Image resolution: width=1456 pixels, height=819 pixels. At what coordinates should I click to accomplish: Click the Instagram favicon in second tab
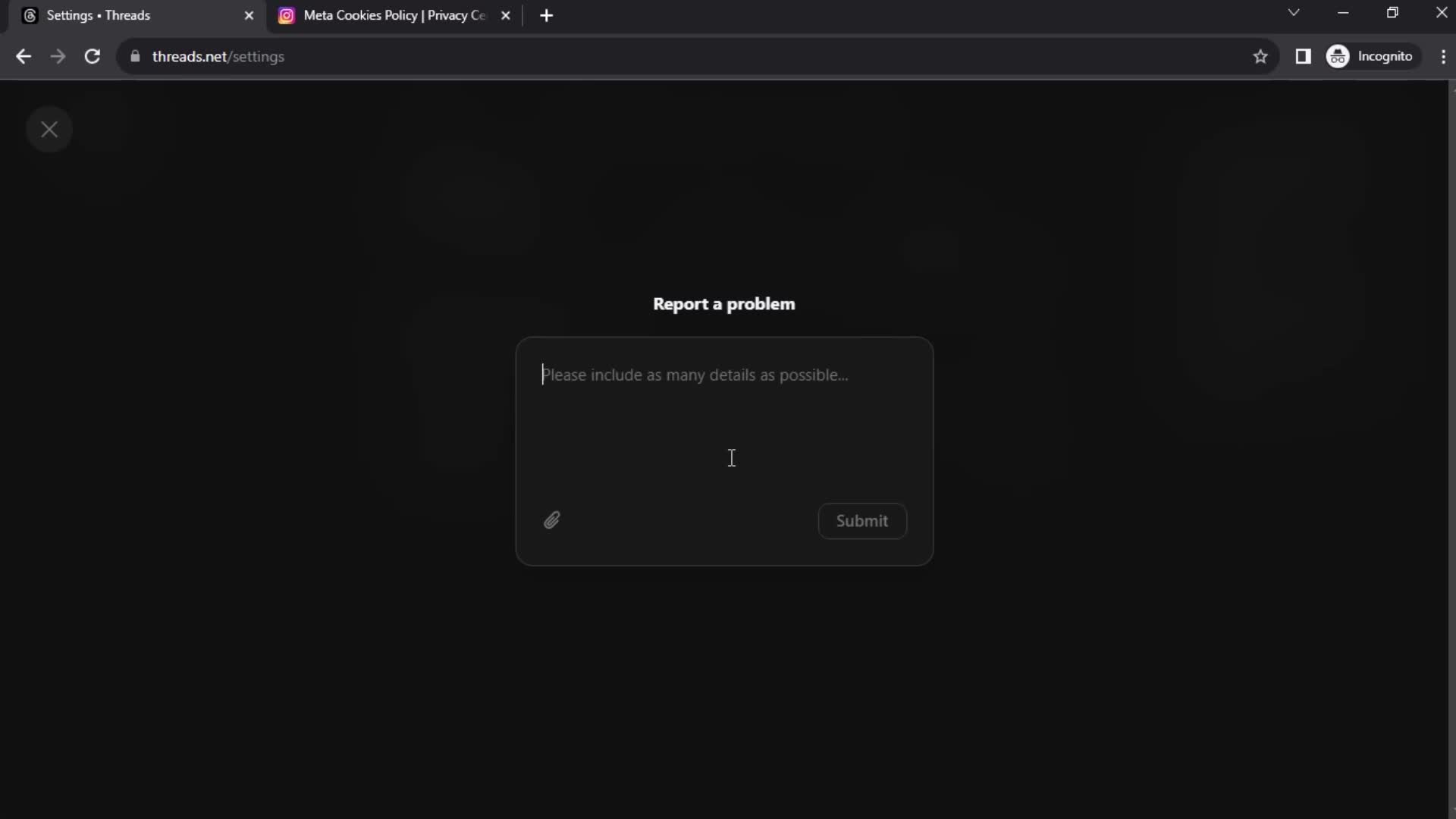click(x=286, y=15)
